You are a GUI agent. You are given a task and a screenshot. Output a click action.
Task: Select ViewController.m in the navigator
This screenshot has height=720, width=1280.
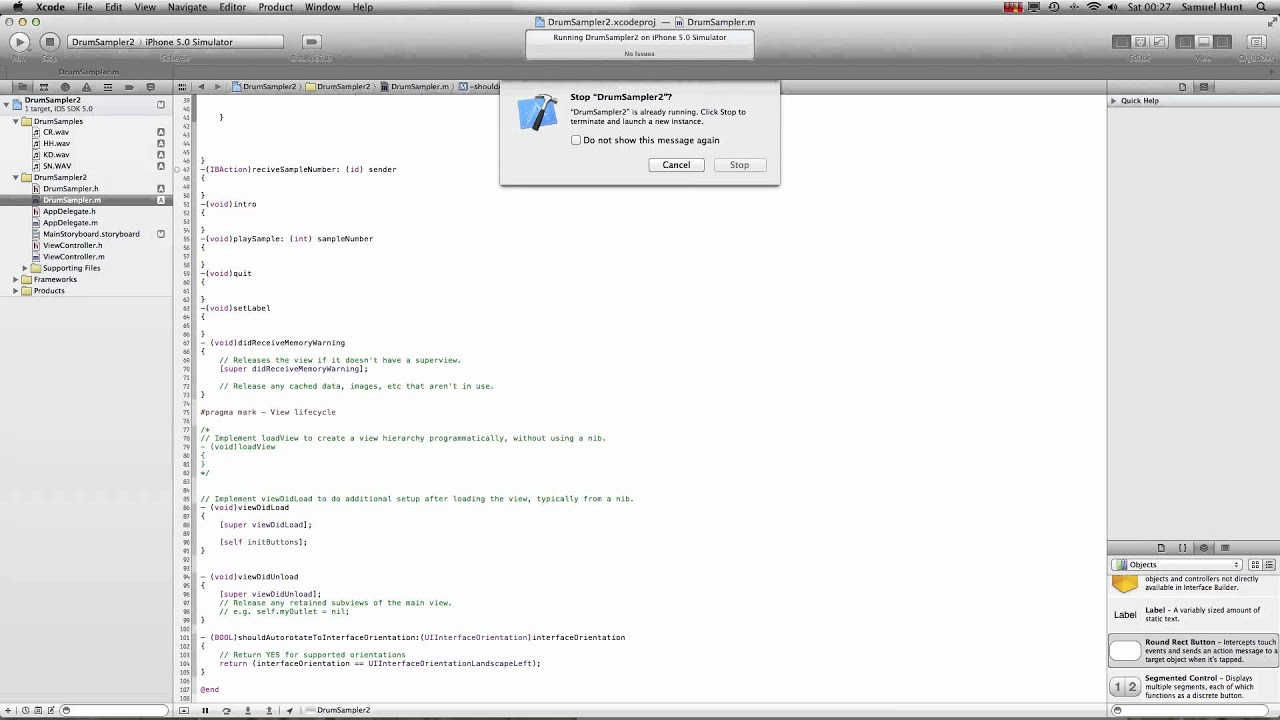(x=73, y=256)
